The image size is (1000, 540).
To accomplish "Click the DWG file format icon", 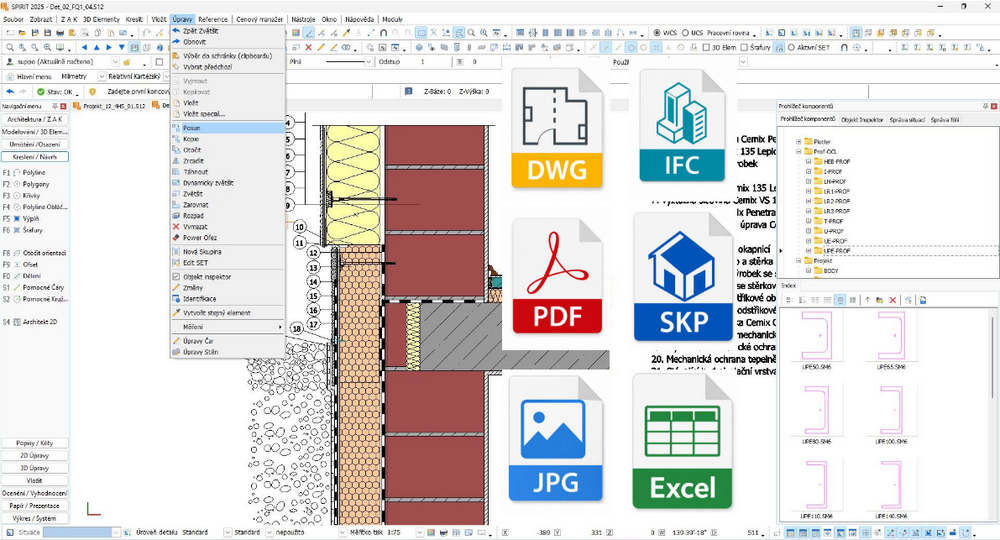I will (x=557, y=128).
